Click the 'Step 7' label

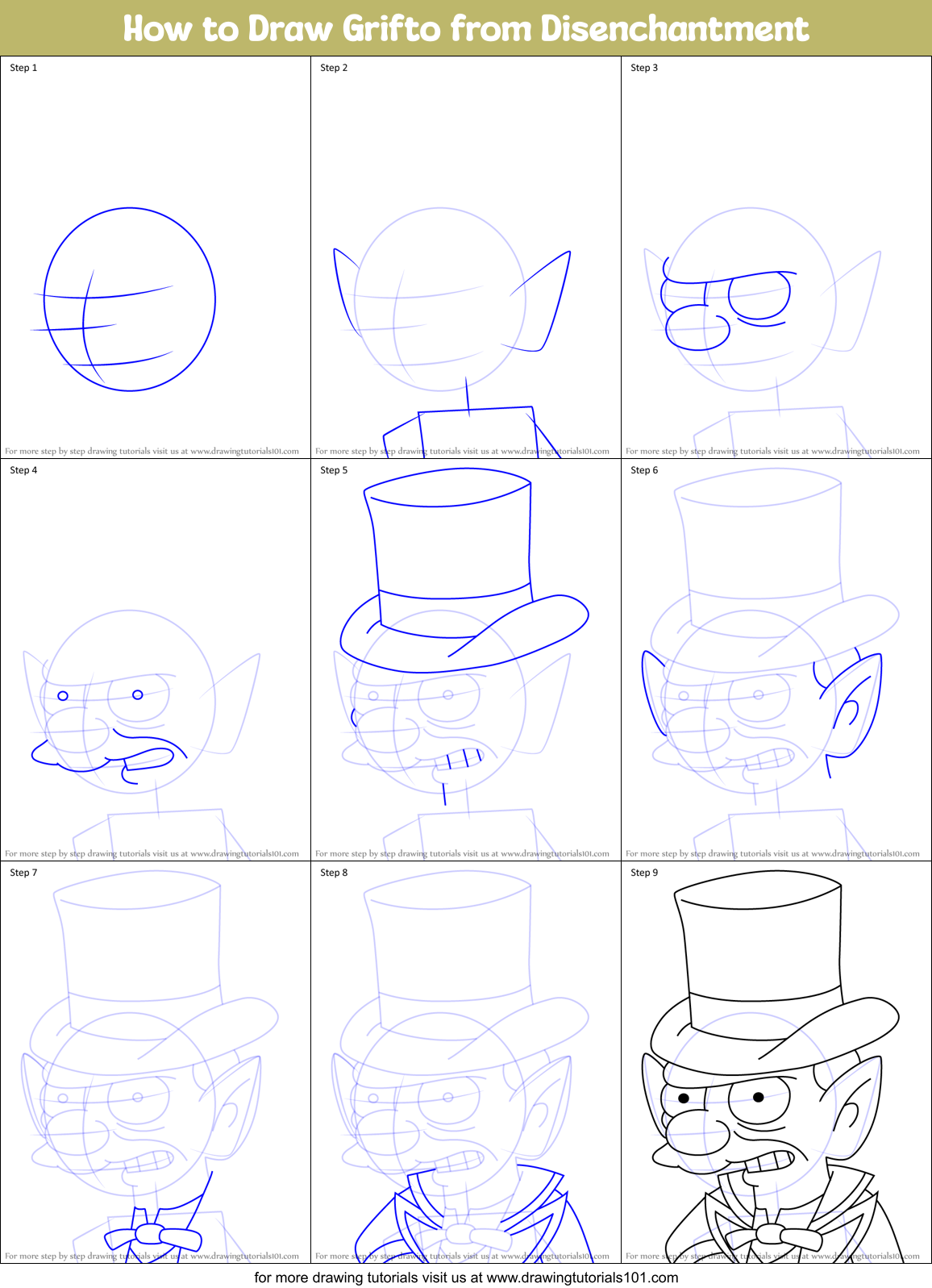[x=23, y=873]
